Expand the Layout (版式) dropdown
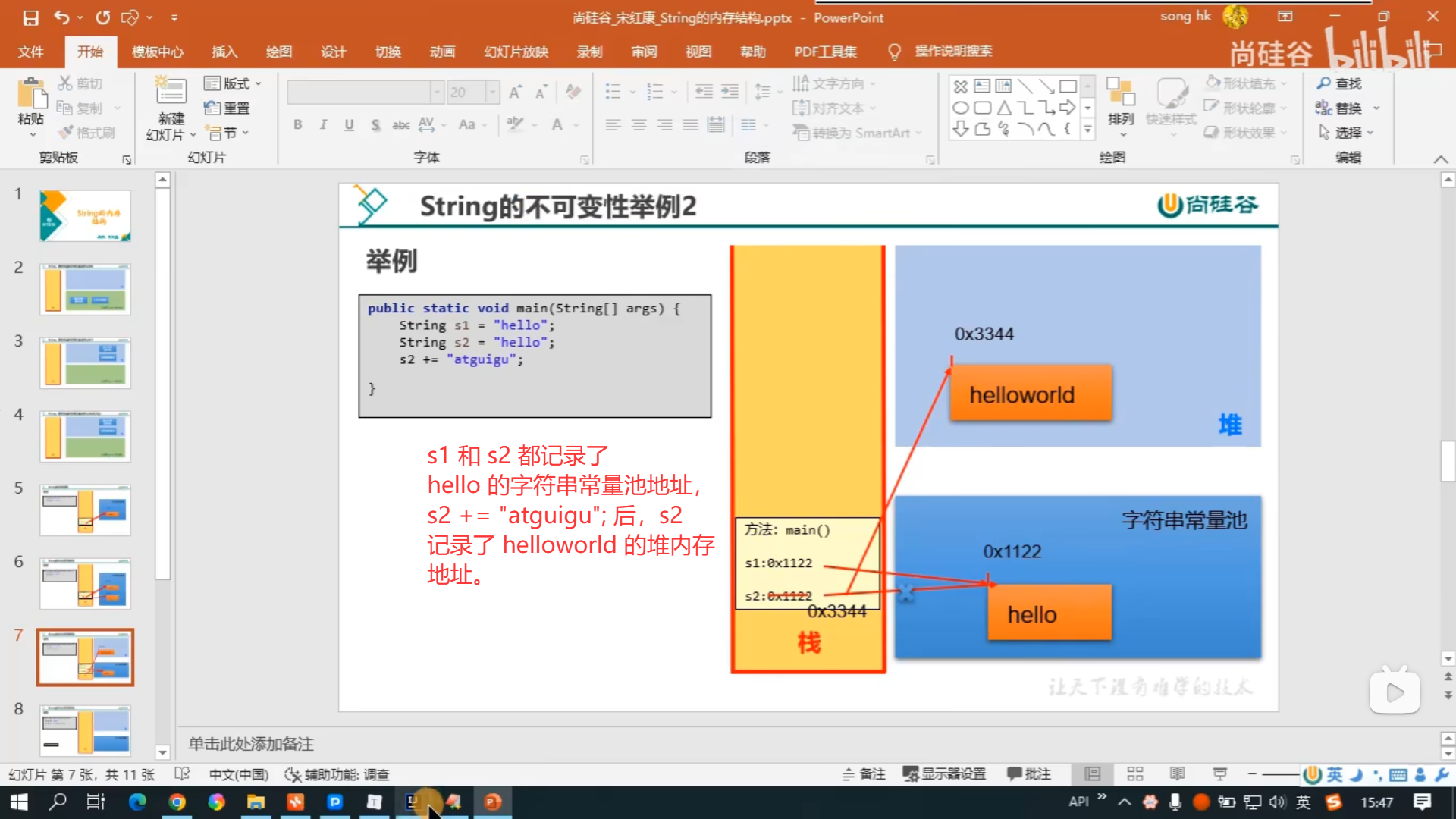The image size is (1456, 819). coord(234,83)
